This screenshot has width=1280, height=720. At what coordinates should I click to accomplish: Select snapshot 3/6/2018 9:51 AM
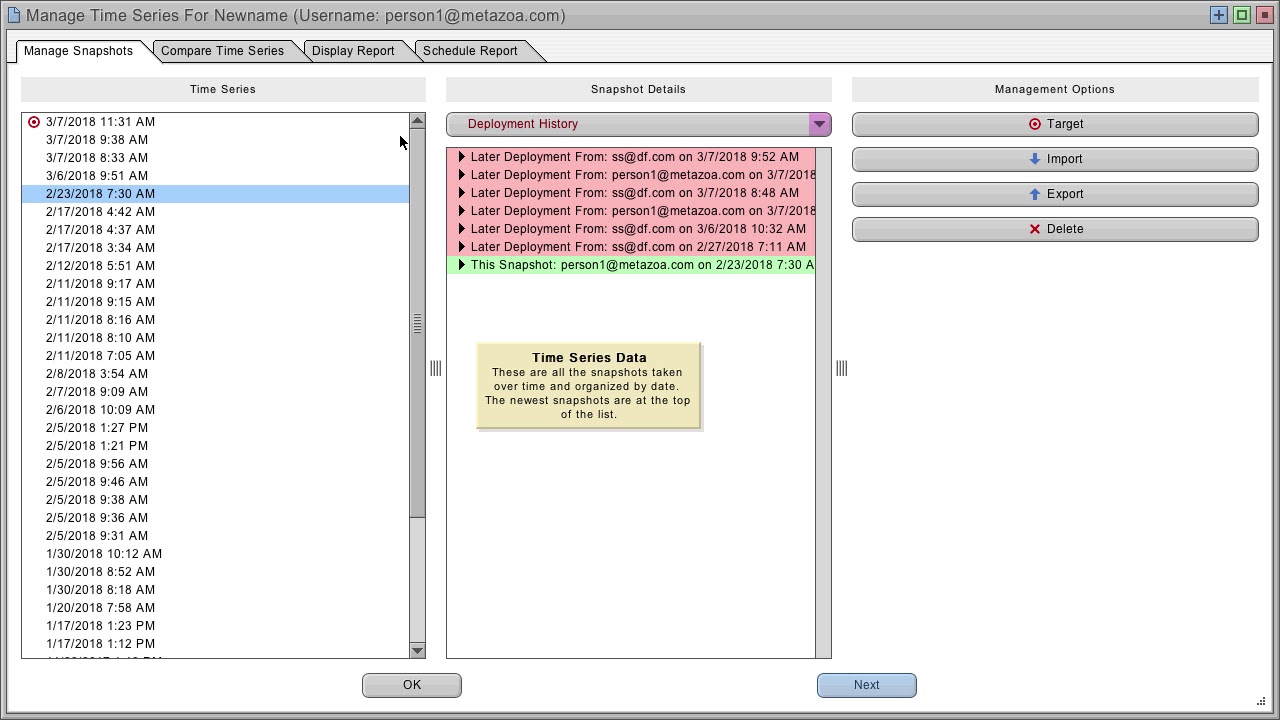[215, 176]
